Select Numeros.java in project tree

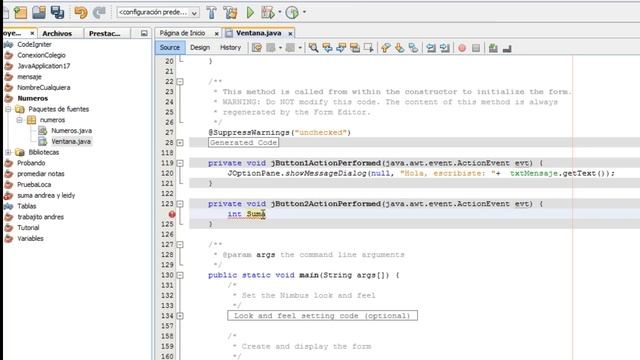click(71, 131)
